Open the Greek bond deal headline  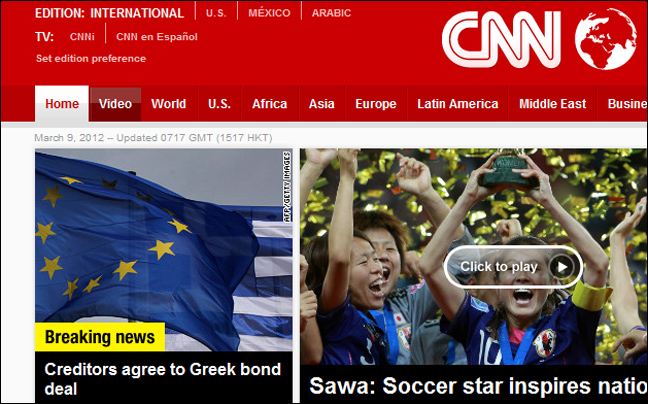163,379
